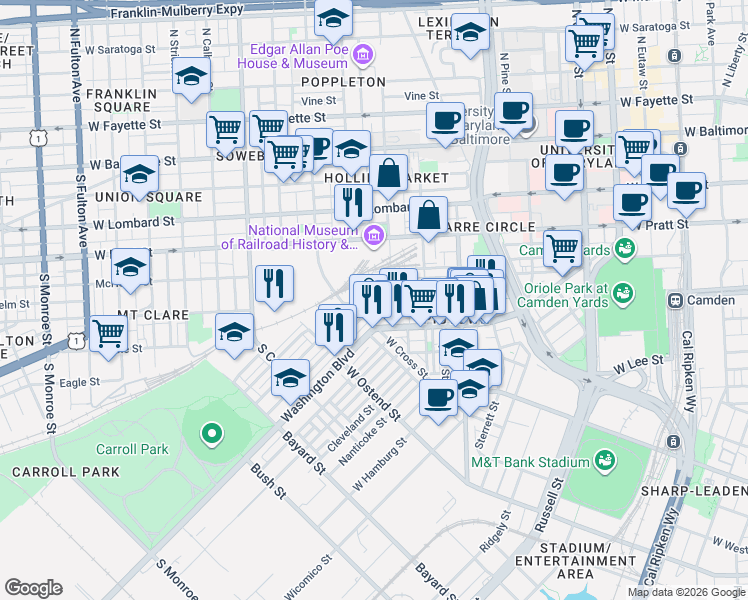This screenshot has height=600, width=748.
Task: Click the school marker just south of Mt Clare
Action: click(x=234, y=335)
